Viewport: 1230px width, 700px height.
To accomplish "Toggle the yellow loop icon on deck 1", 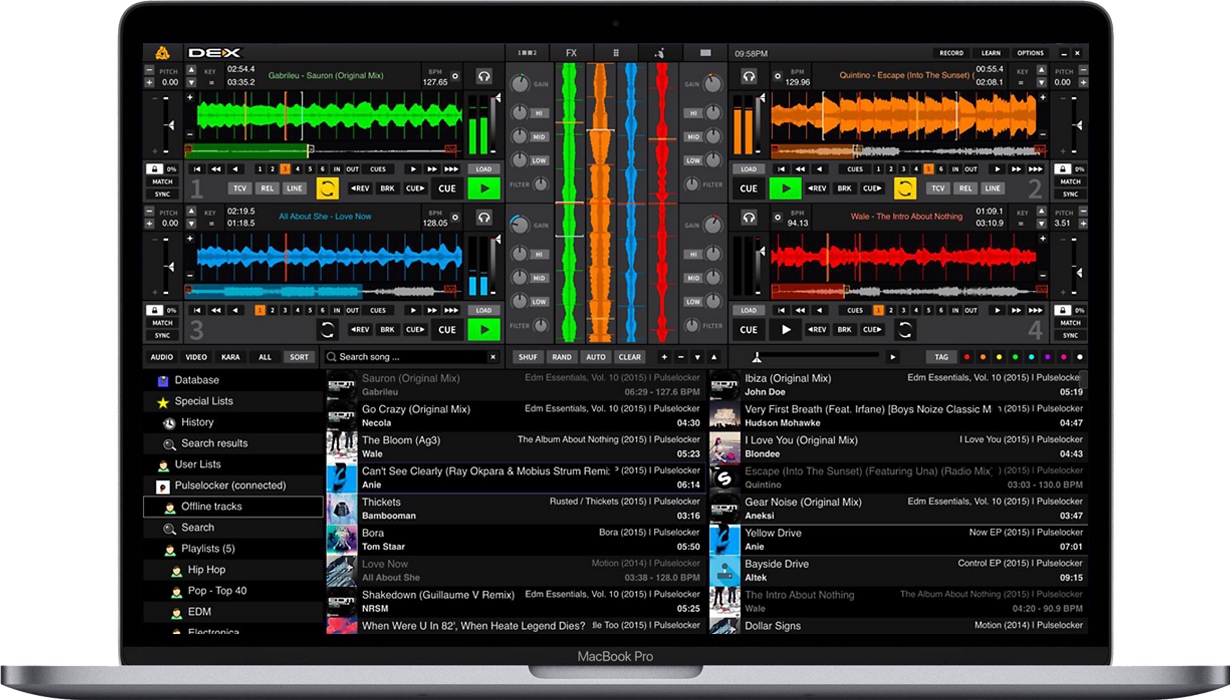I will point(327,188).
